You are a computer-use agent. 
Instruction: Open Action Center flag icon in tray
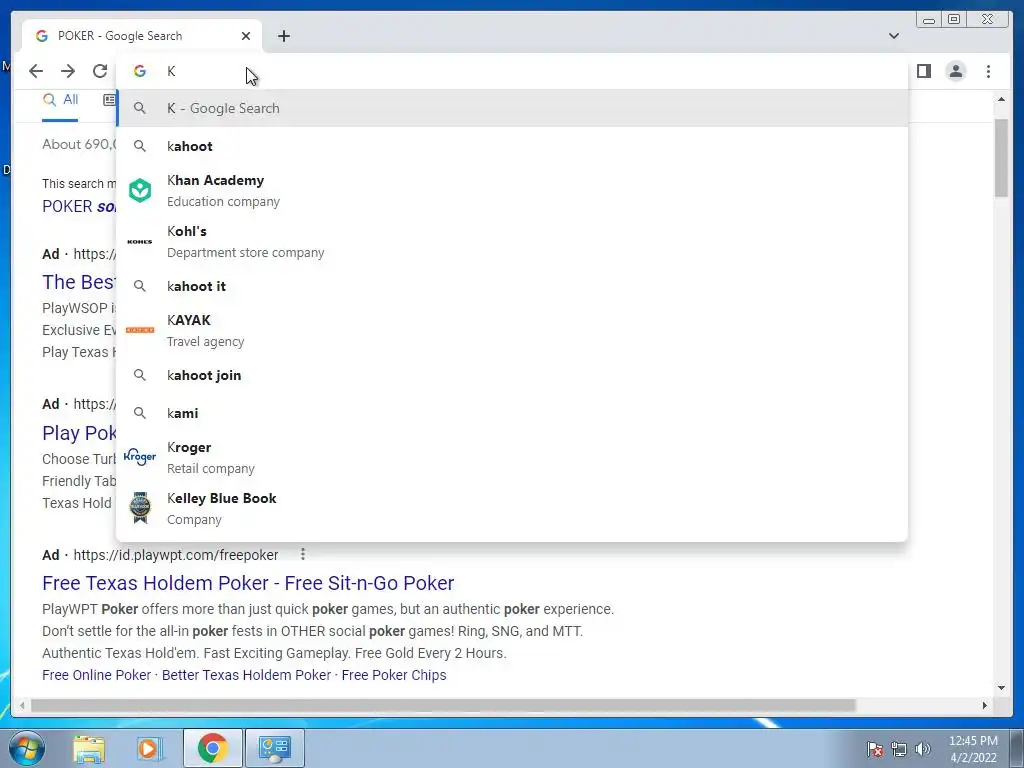[x=875, y=748]
